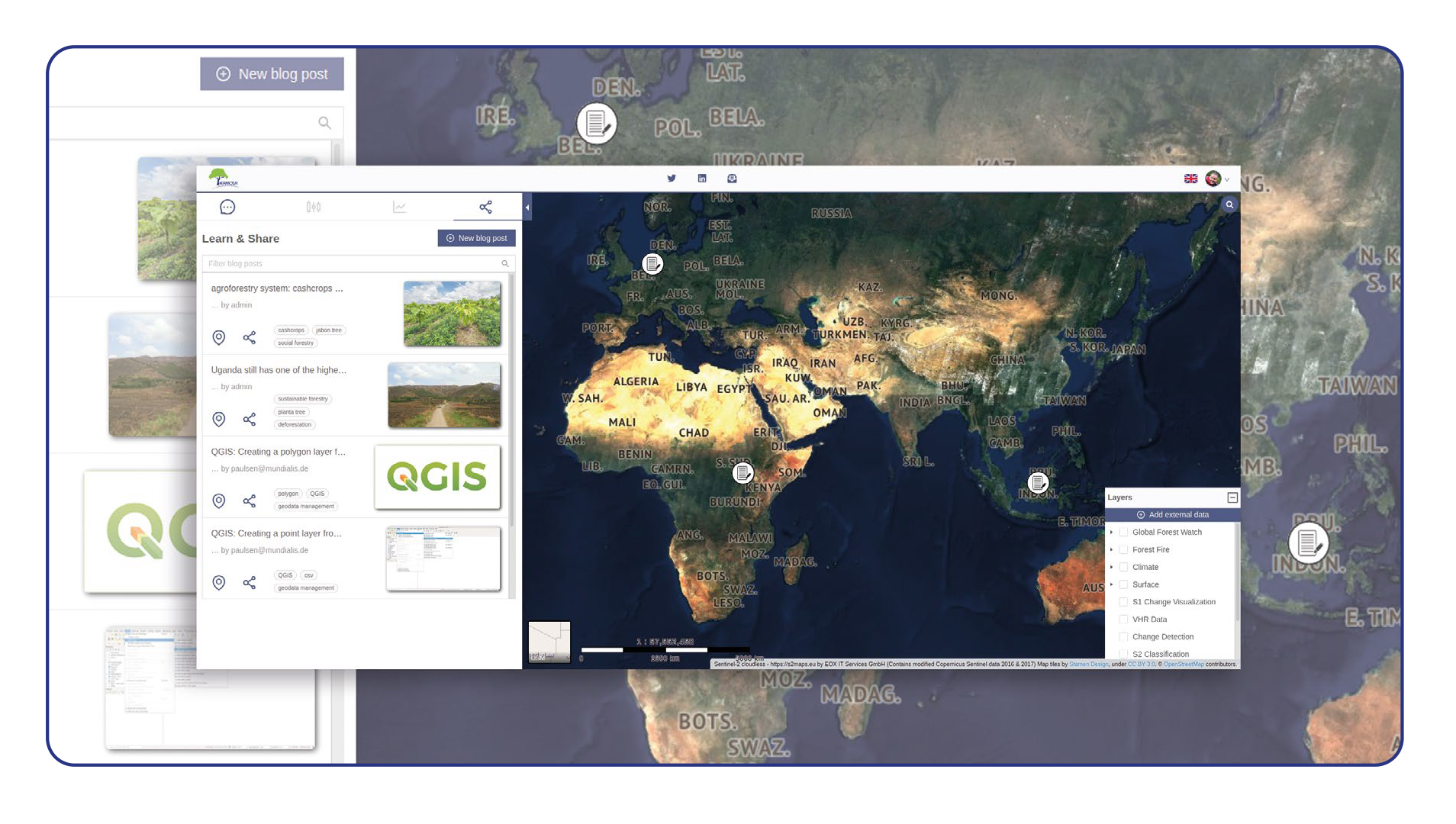Open the QGIS logo thumbnail in the list

(437, 477)
